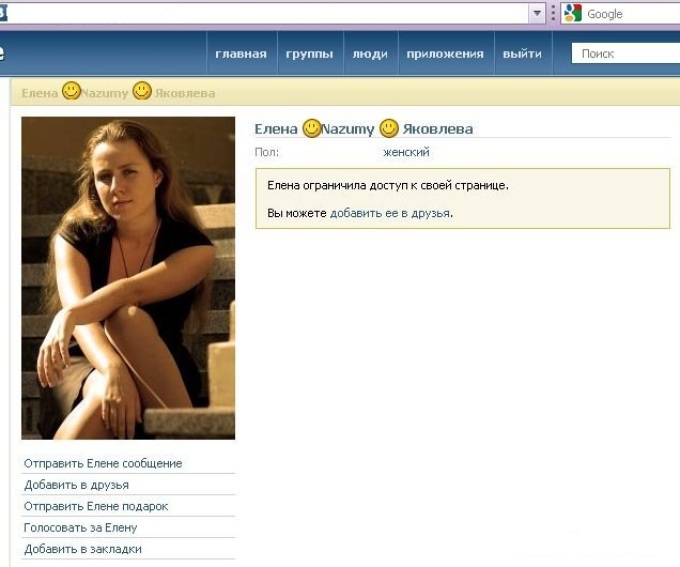This screenshot has height=567, width=680.
Task: Click Добавить в друзья under the photo
Action: (76, 485)
